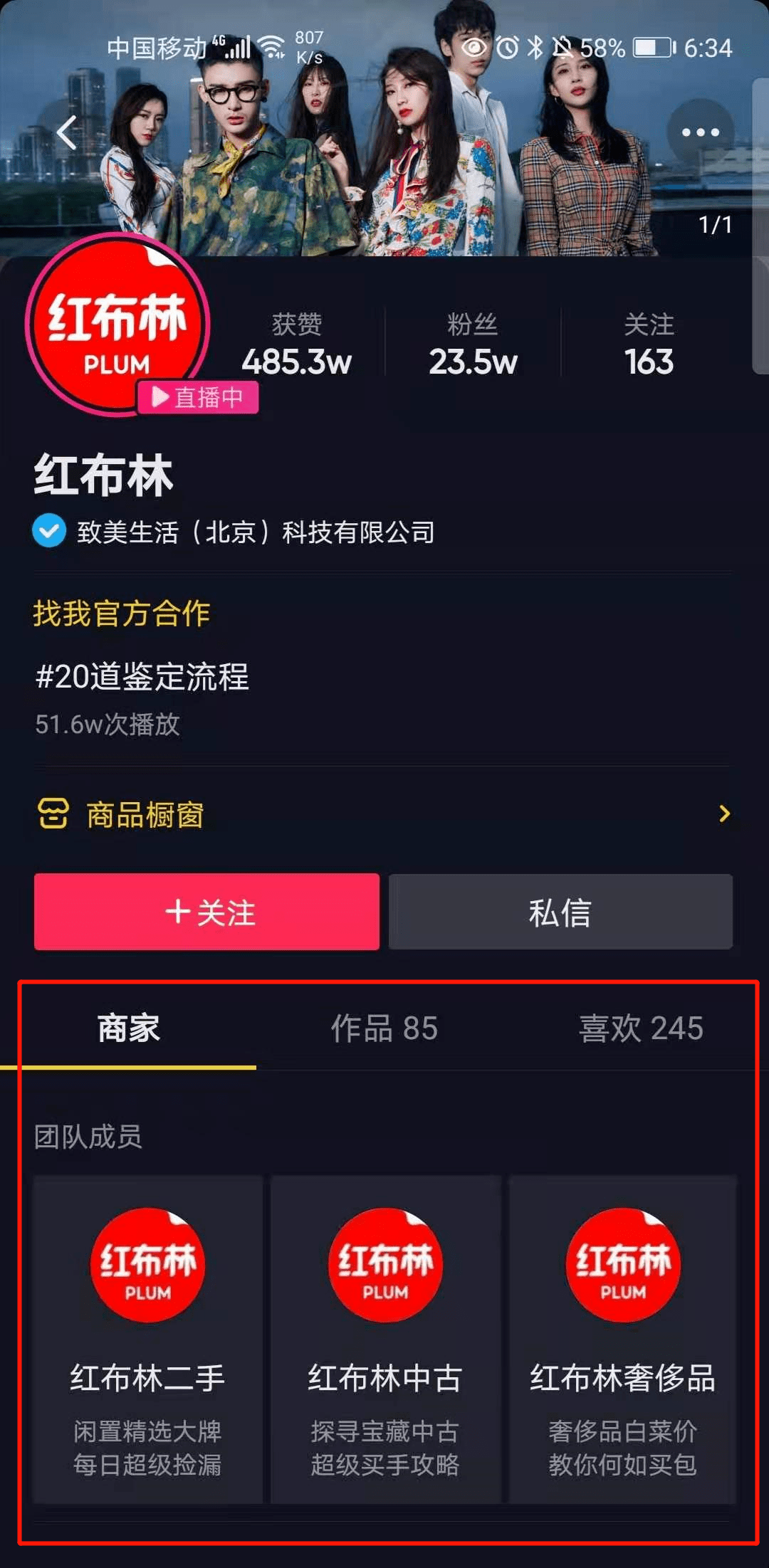Switch to the 作品 85 tab

point(384,1028)
